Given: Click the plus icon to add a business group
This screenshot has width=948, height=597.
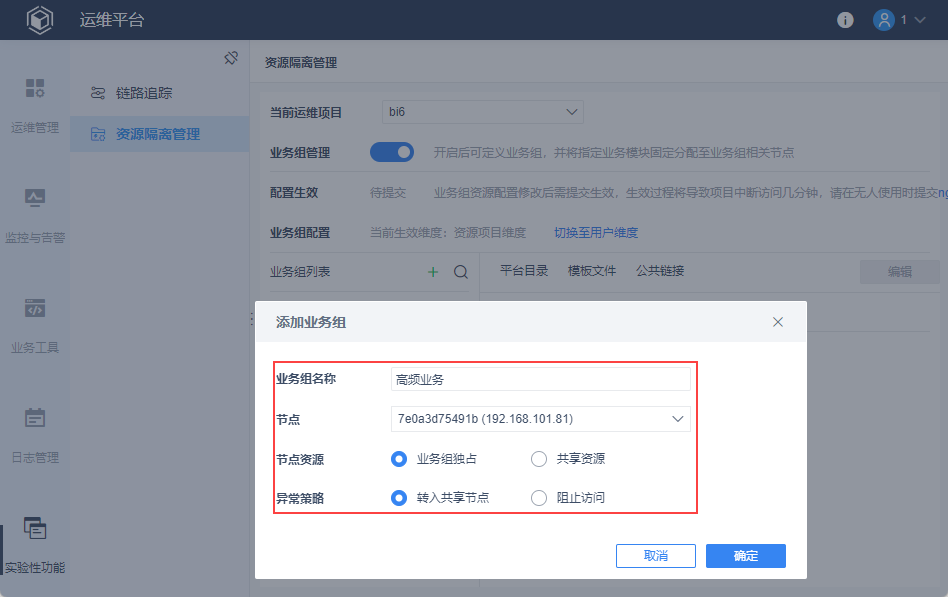Looking at the screenshot, I should (433, 272).
